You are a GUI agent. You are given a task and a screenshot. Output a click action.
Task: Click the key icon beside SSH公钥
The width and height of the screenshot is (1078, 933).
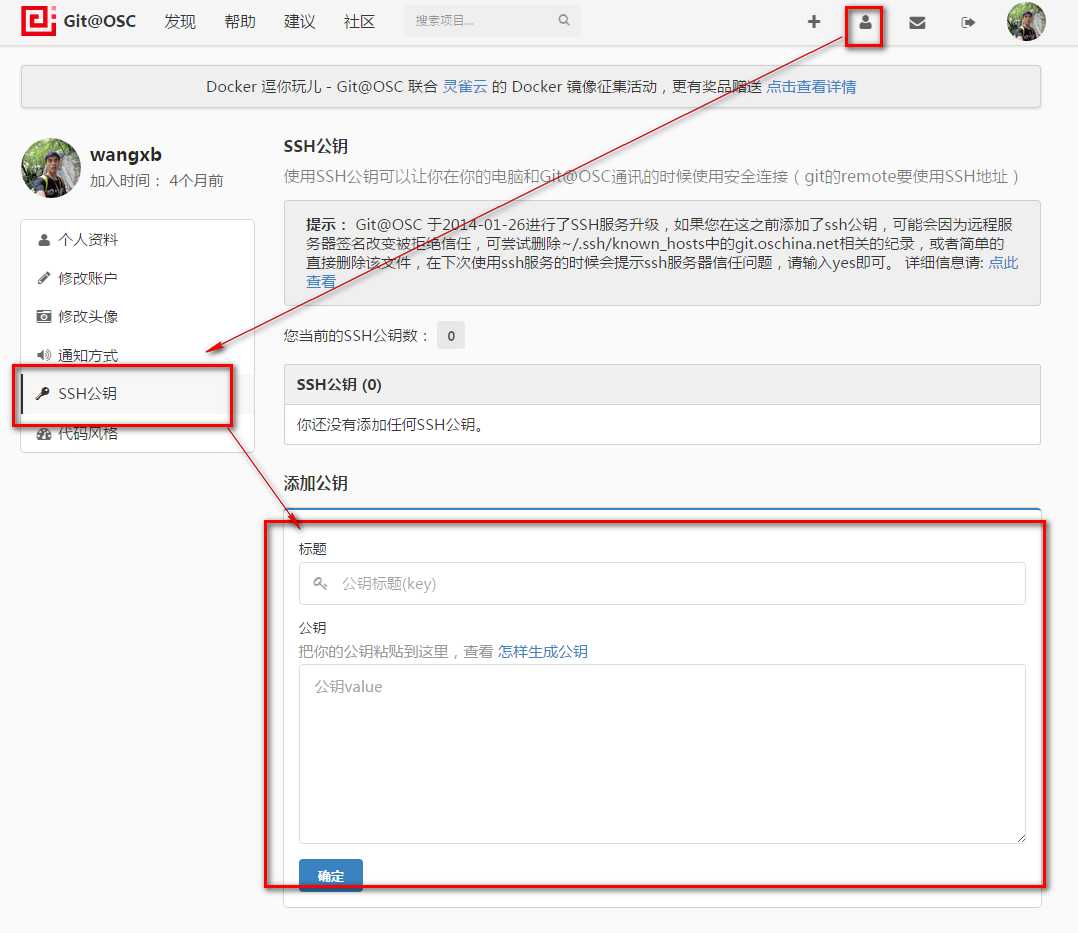(43, 393)
